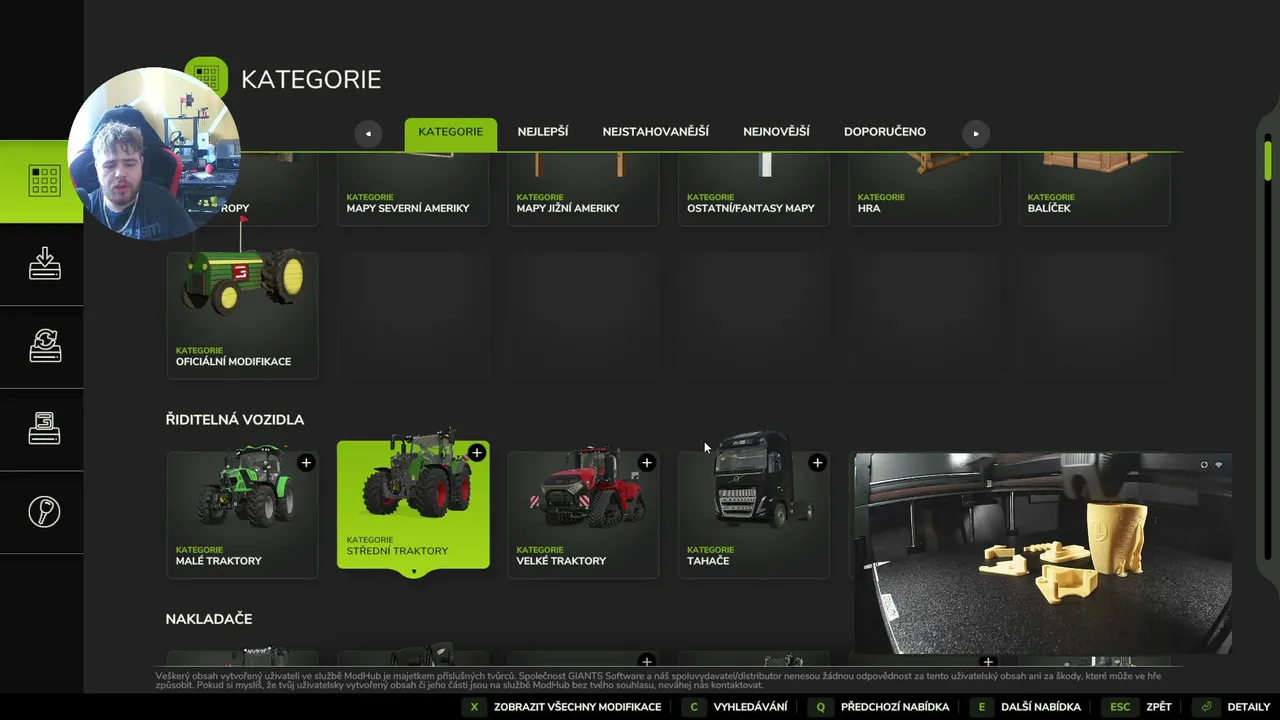Open the Ostatní/Fantasy Mapy category
The width and height of the screenshot is (1280, 720).
pos(753,190)
